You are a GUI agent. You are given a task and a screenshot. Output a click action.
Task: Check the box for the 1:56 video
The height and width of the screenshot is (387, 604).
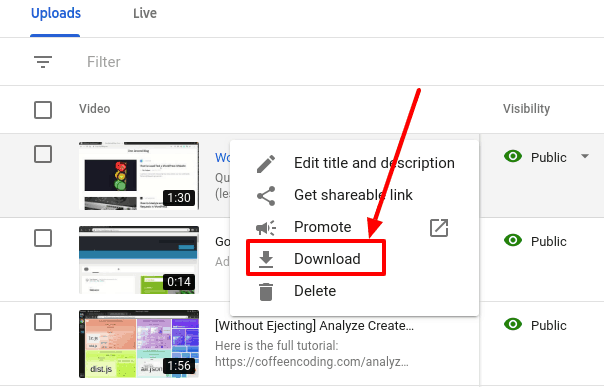(43, 322)
